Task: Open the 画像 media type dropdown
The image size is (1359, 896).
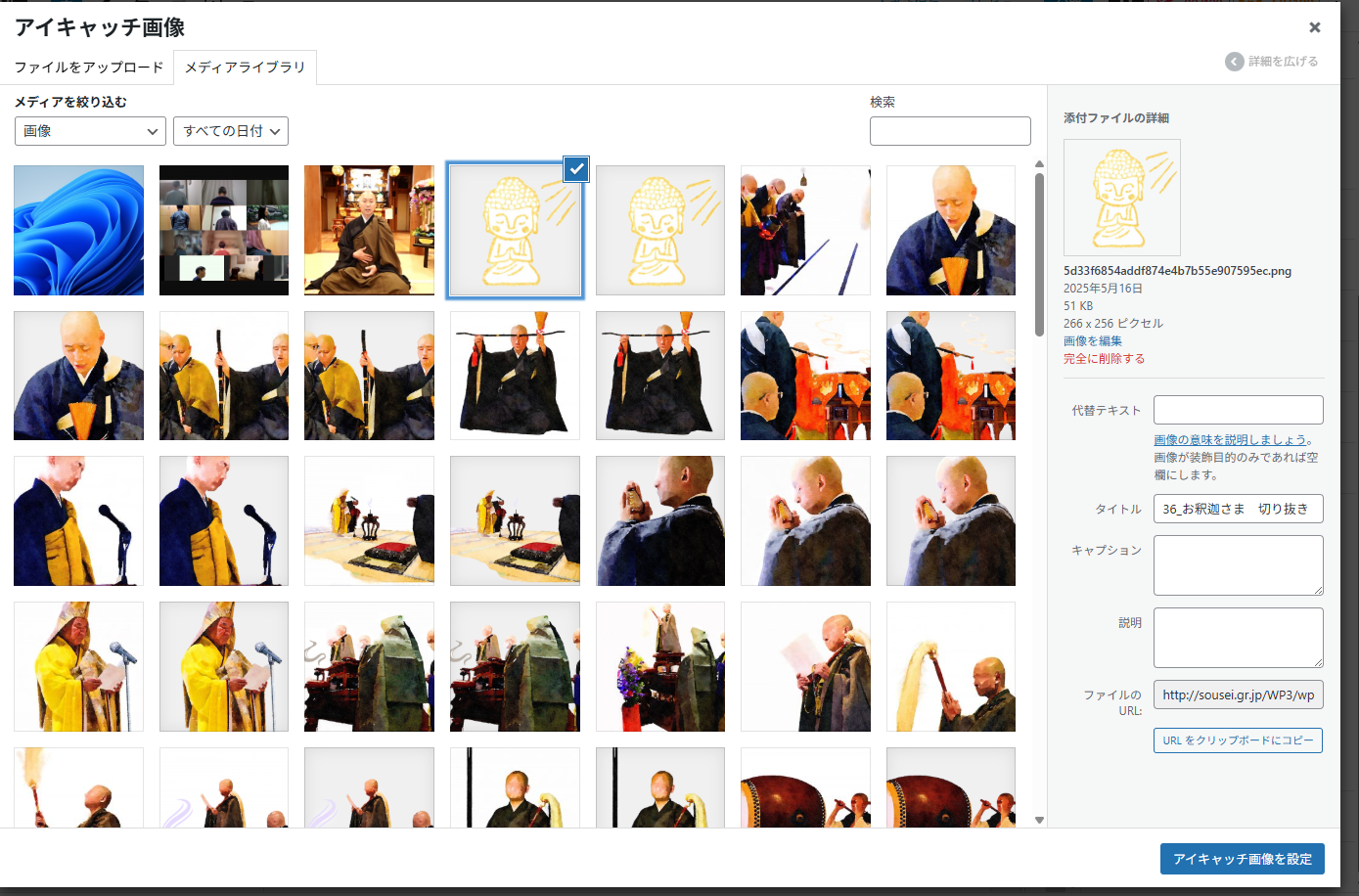Action: point(90,131)
